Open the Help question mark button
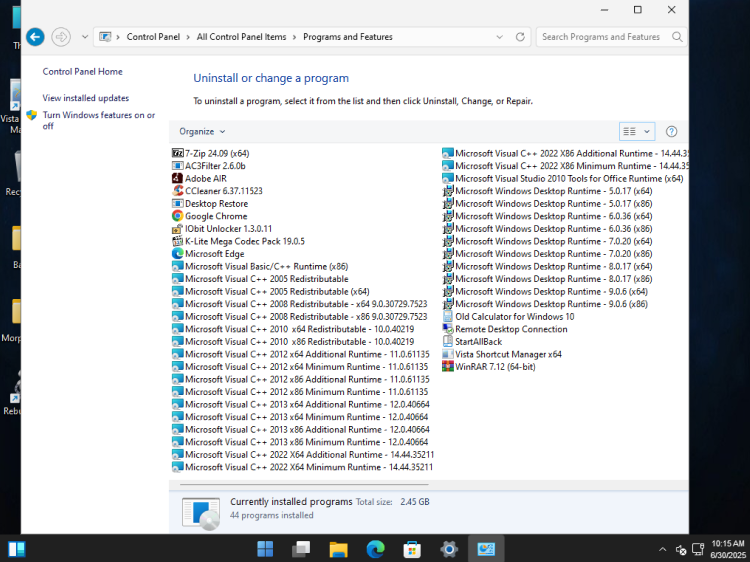 (x=671, y=132)
